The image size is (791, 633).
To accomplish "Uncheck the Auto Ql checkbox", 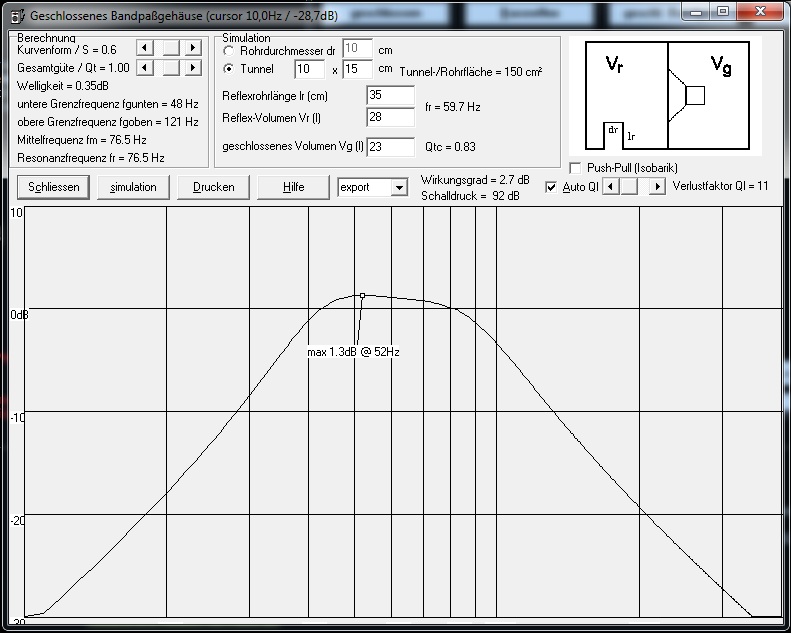I will 551,187.
